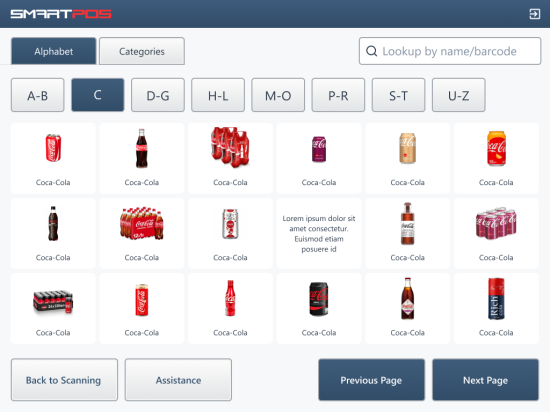Image resolution: width=550 pixels, height=412 pixels.
Task: Switch to the Alphabet tab
Action: (x=54, y=51)
